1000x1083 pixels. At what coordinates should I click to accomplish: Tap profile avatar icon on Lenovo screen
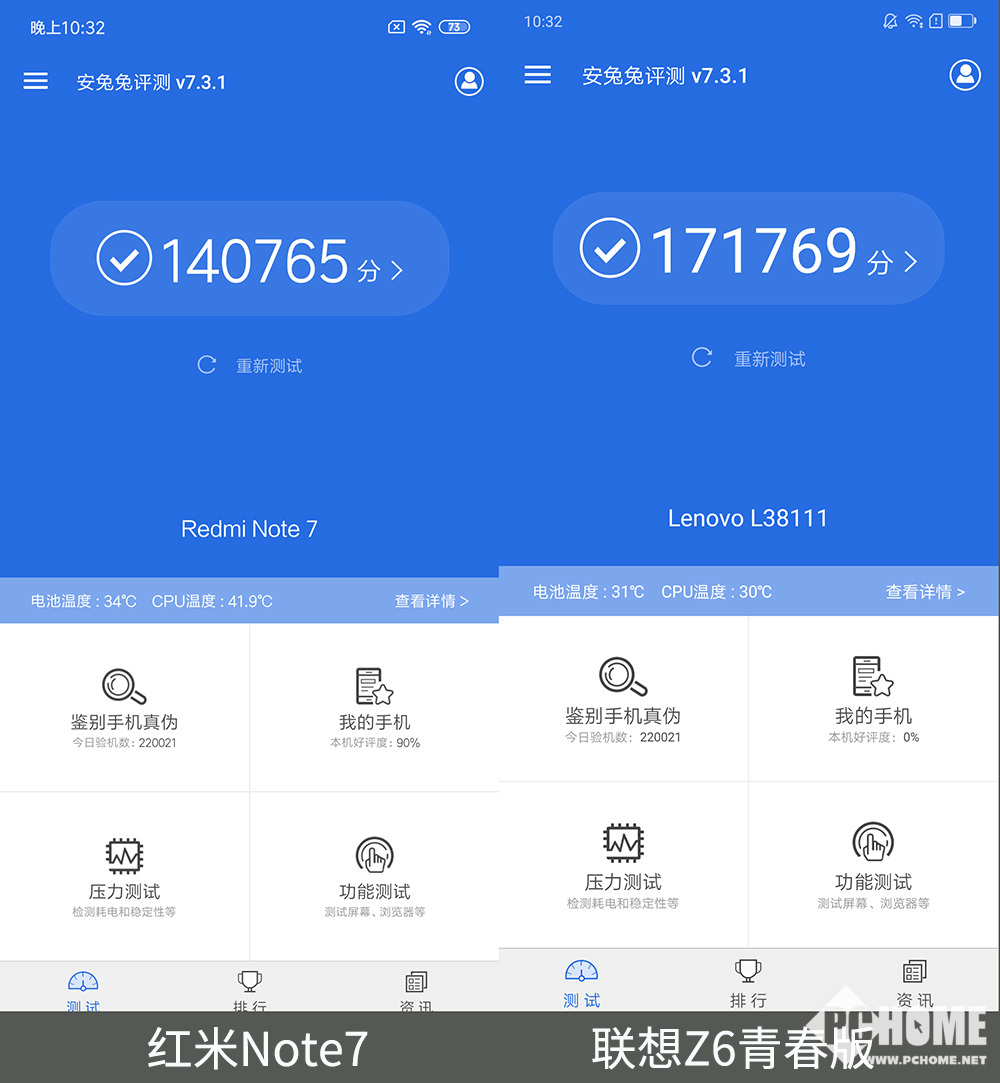[x=965, y=75]
